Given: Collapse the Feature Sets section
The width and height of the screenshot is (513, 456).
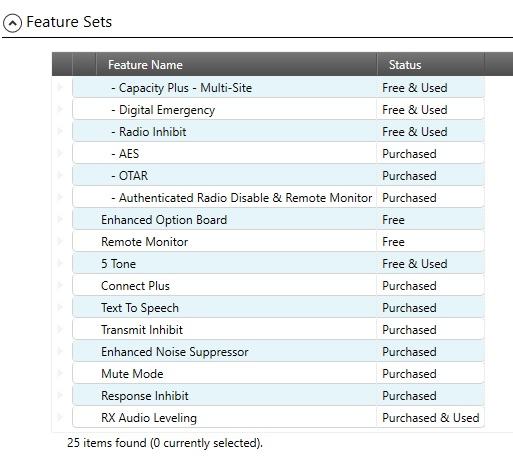Looking at the screenshot, I should pos(12,23).
